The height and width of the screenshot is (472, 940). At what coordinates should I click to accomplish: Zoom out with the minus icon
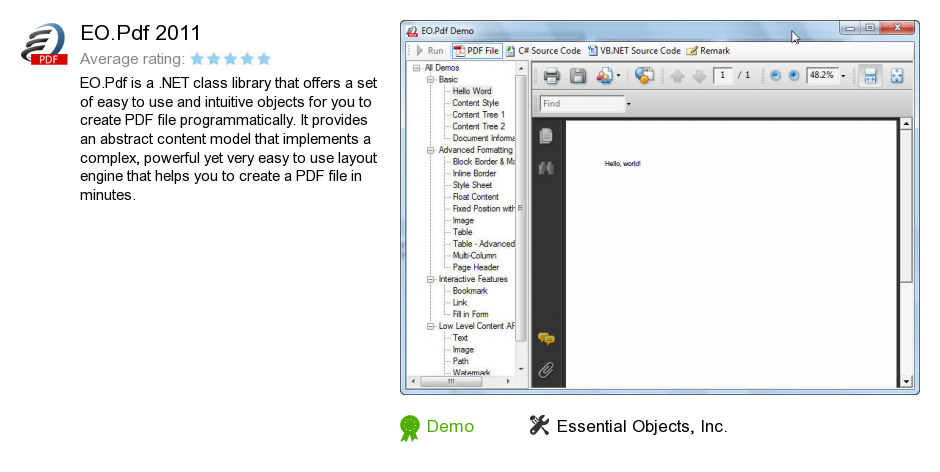[775, 76]
